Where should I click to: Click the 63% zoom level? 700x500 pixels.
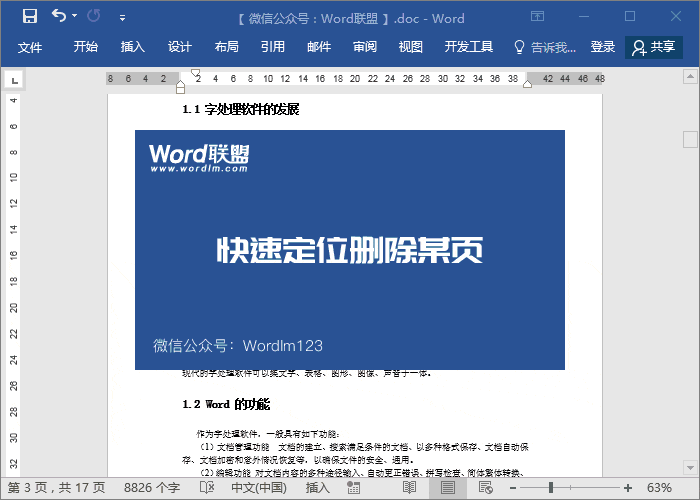tap(659, 488)
